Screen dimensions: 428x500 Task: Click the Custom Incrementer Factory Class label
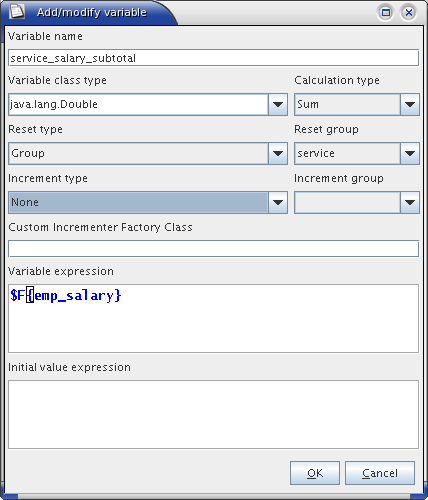tap(100, 227)
